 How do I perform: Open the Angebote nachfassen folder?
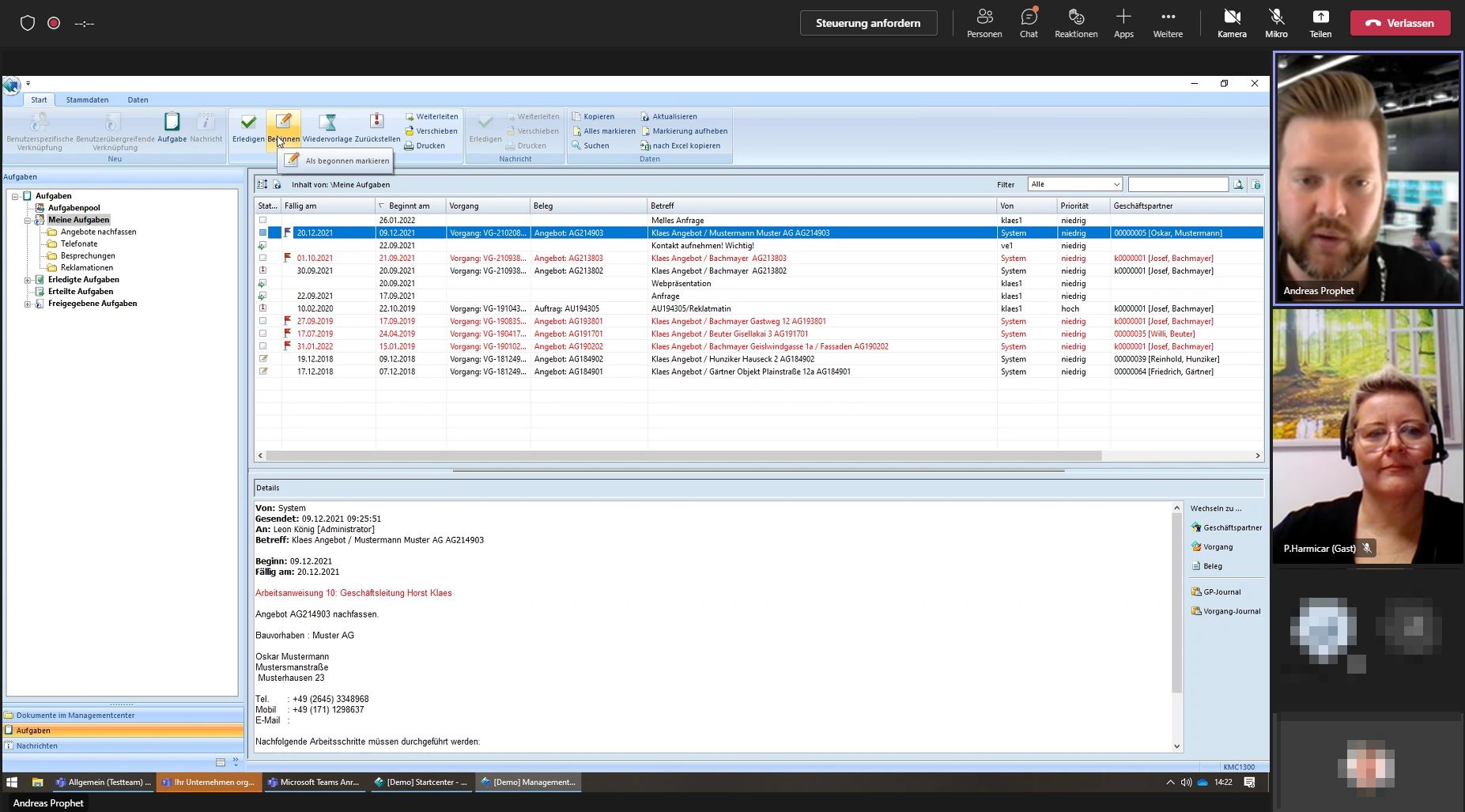click(x=98, y=232)
